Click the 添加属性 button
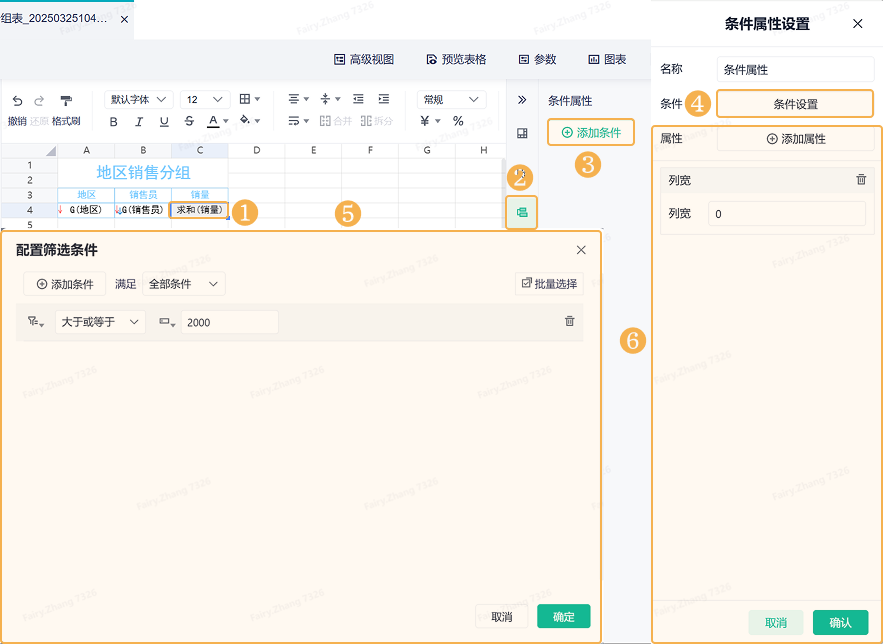The height and width of the screenshot is (644, 883). (795, 139)
